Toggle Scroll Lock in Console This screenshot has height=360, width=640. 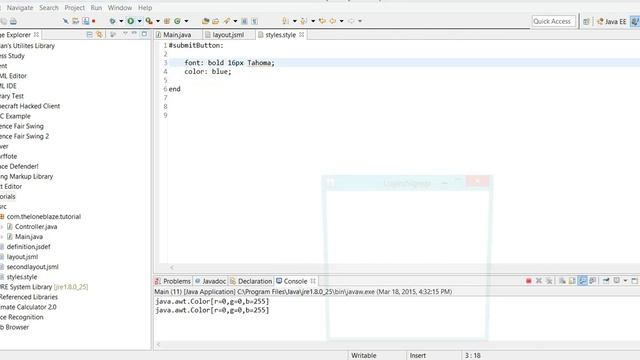click(x=572, y=281)
